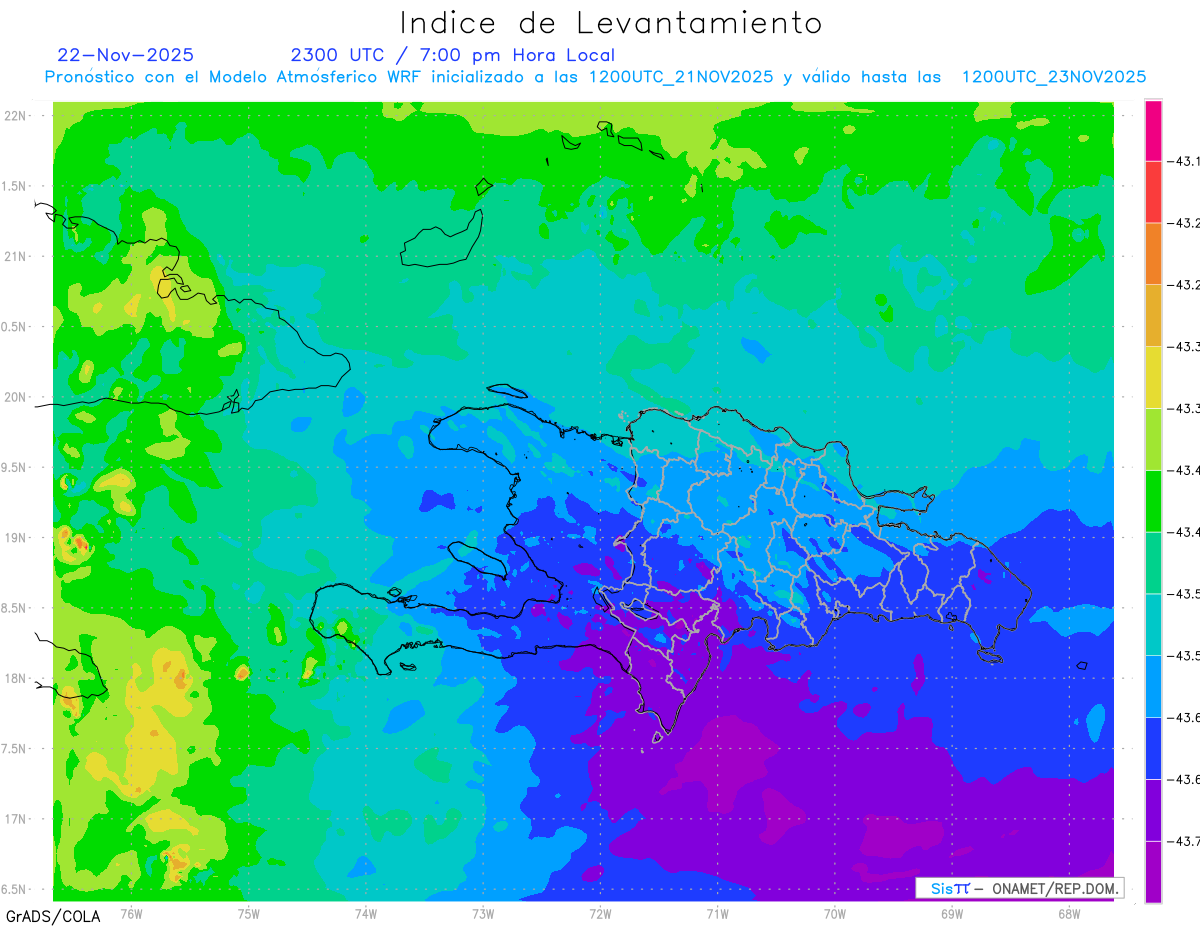The image size is (1200, 927).
Task: Click the "9.5N" latitude label
Action: click(14, 468)
